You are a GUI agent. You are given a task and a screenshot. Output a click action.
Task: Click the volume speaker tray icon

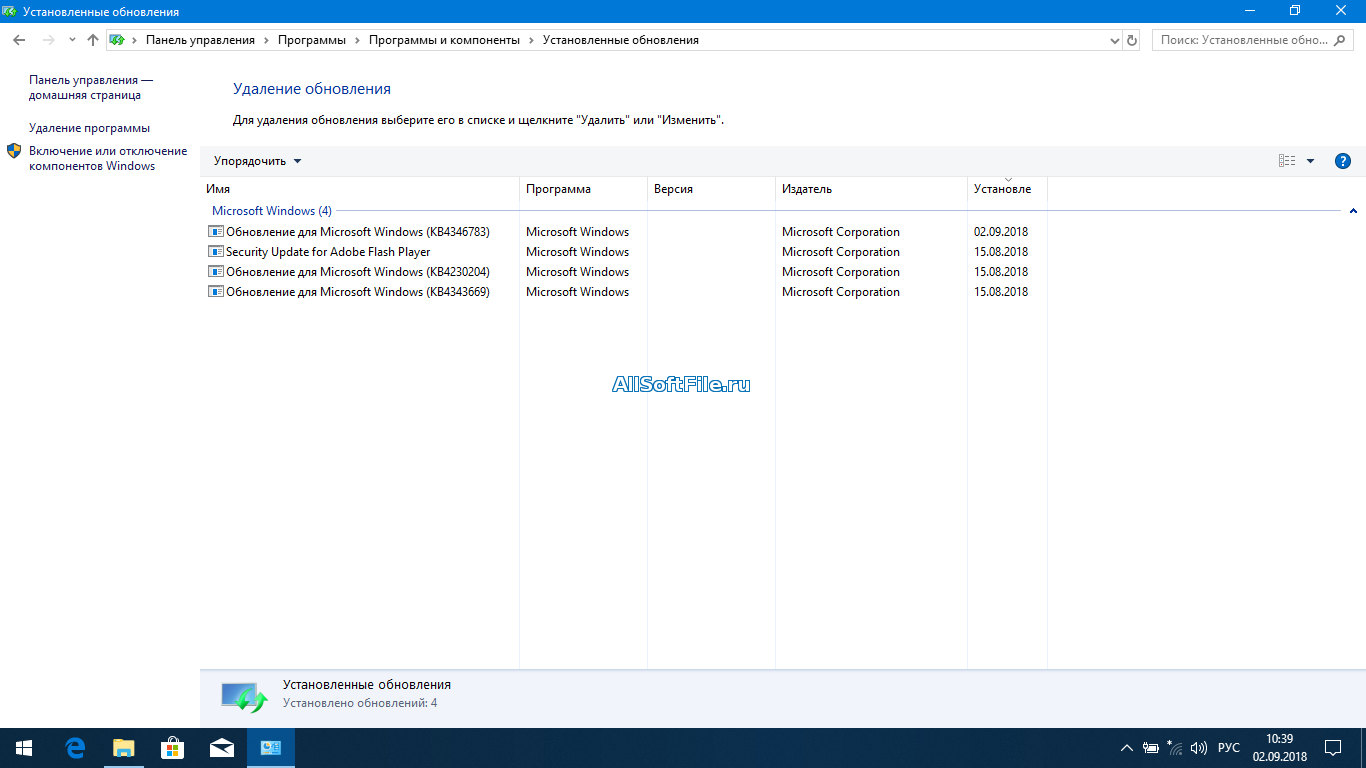coord(1199,748)
